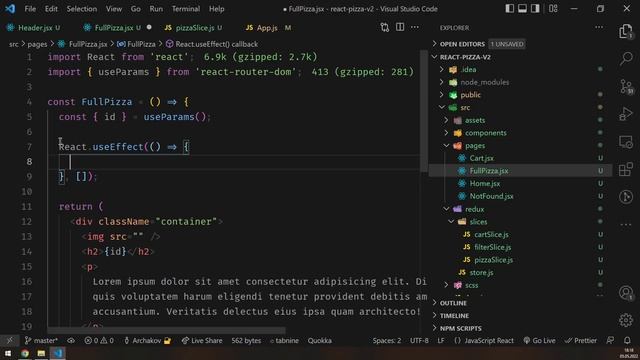
Task: Open Cart.jsx in explorer
Action: [x=481, y=158]
